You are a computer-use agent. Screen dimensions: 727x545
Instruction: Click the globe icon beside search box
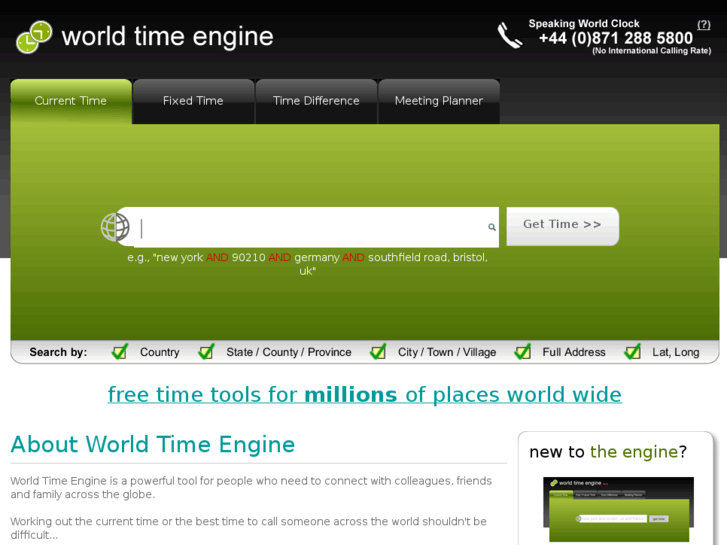point(115,227)
